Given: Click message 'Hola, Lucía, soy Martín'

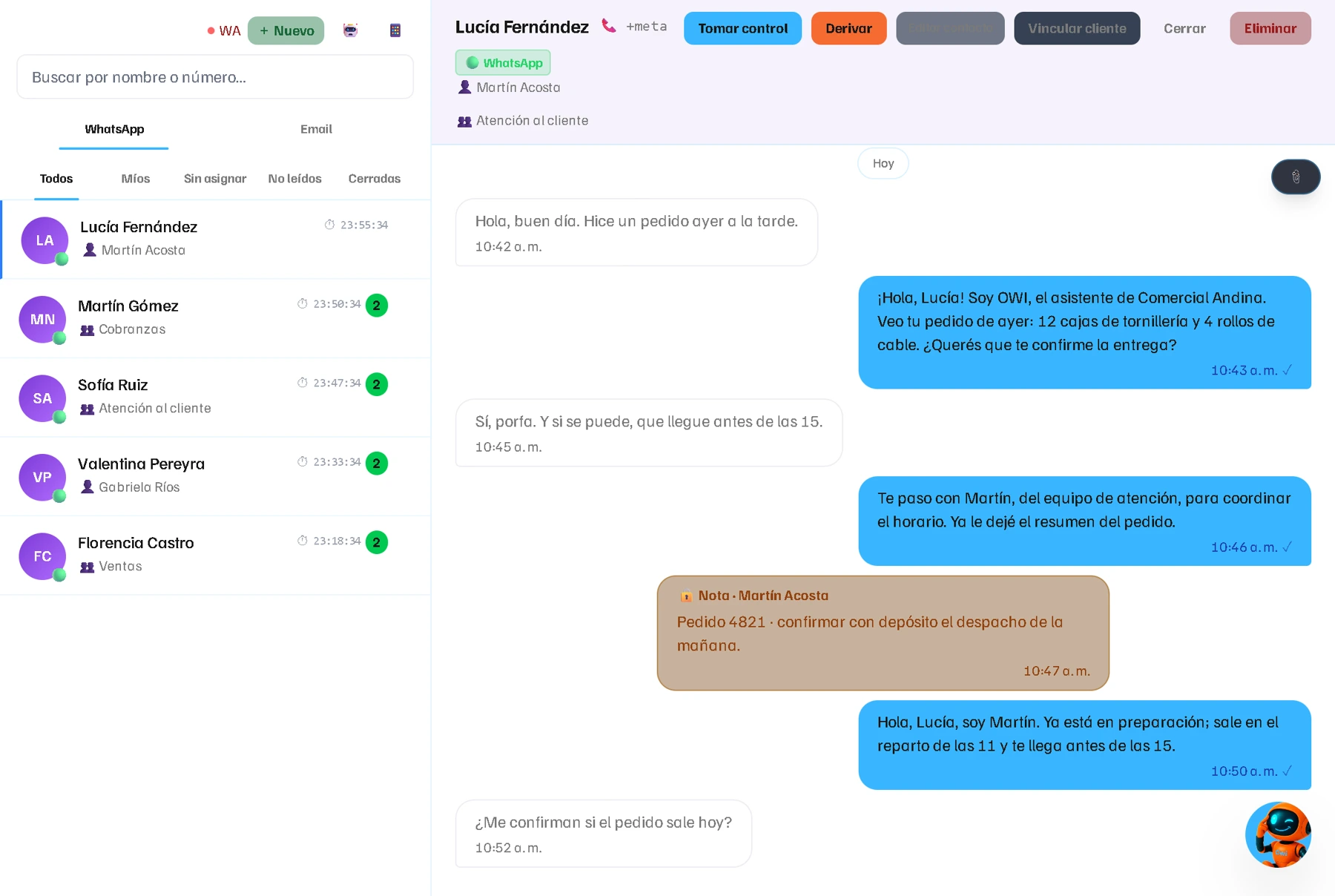Looking at the screenshot, I should tap(1084, 745).
